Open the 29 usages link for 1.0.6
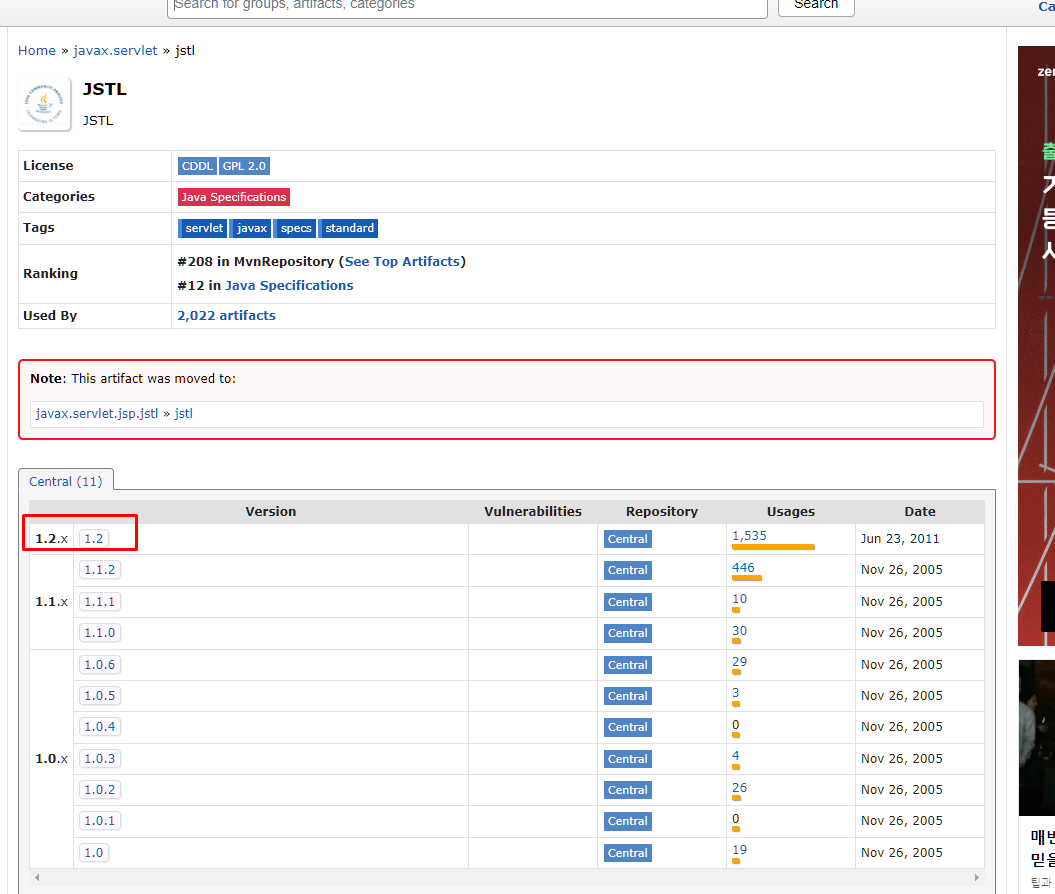Image resolution: width=1055 pixels, height=894 pixels. pyautogui.click(x=739, y=662)
